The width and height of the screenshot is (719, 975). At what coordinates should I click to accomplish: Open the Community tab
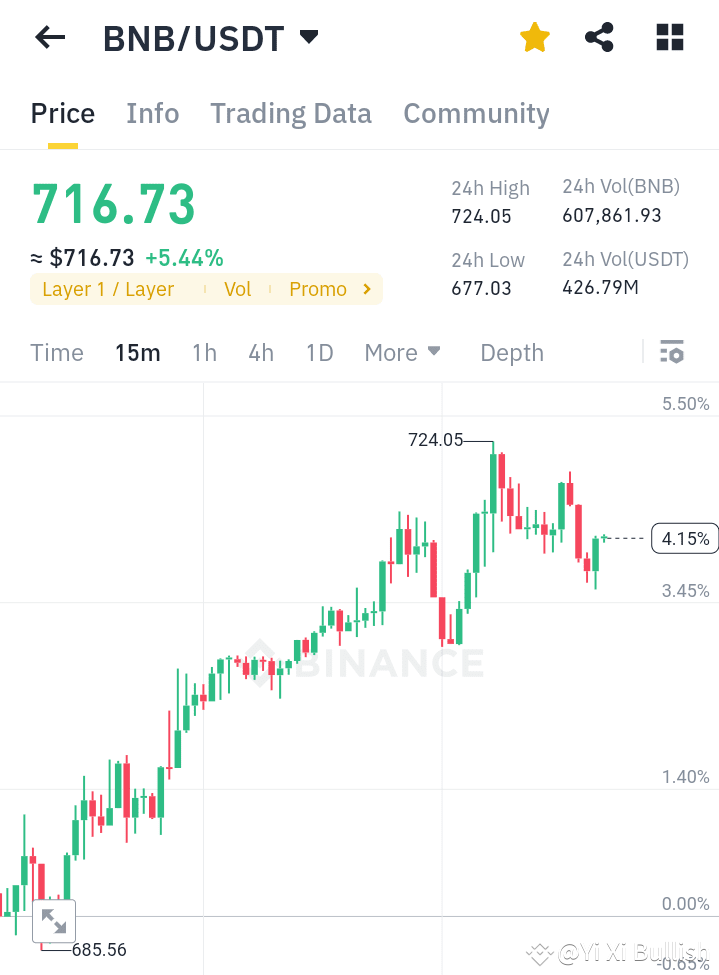[476, 113]
